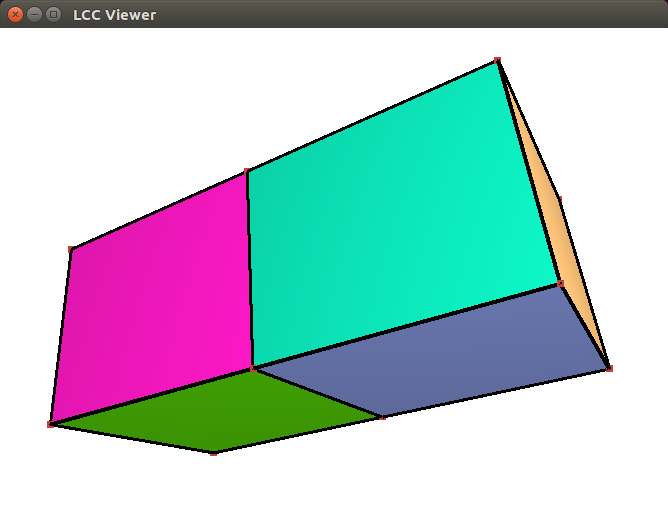Close the LCC Viewer window
Screen dimensions: 668x527
pos(15,14)
